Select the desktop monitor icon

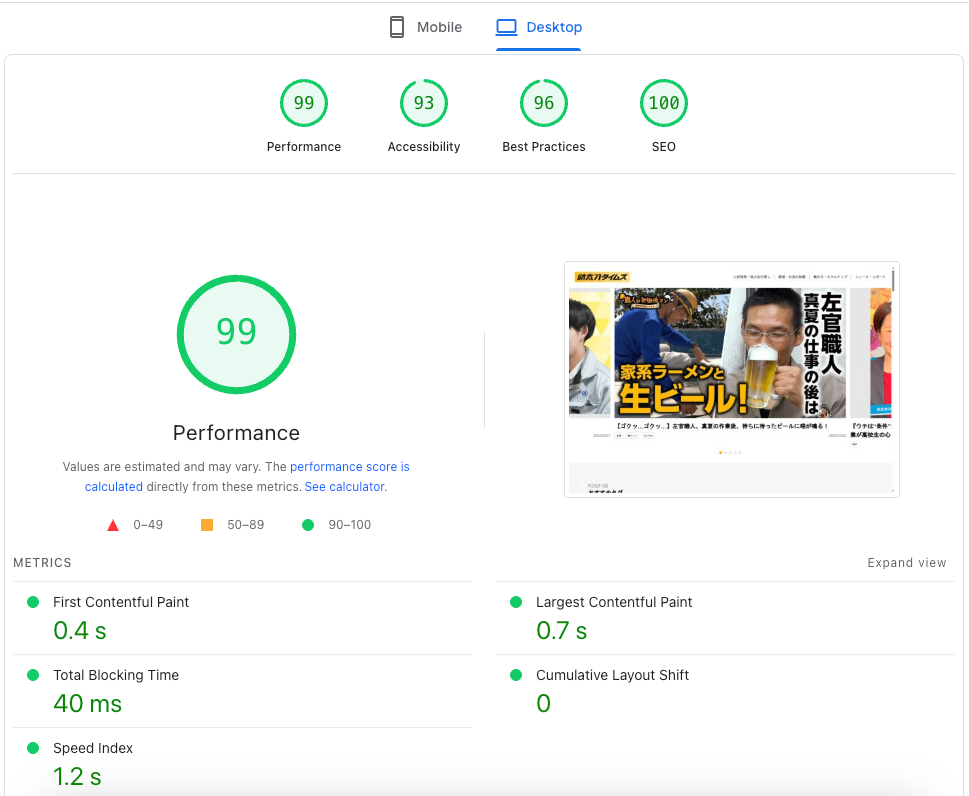(x=506, y=27)
